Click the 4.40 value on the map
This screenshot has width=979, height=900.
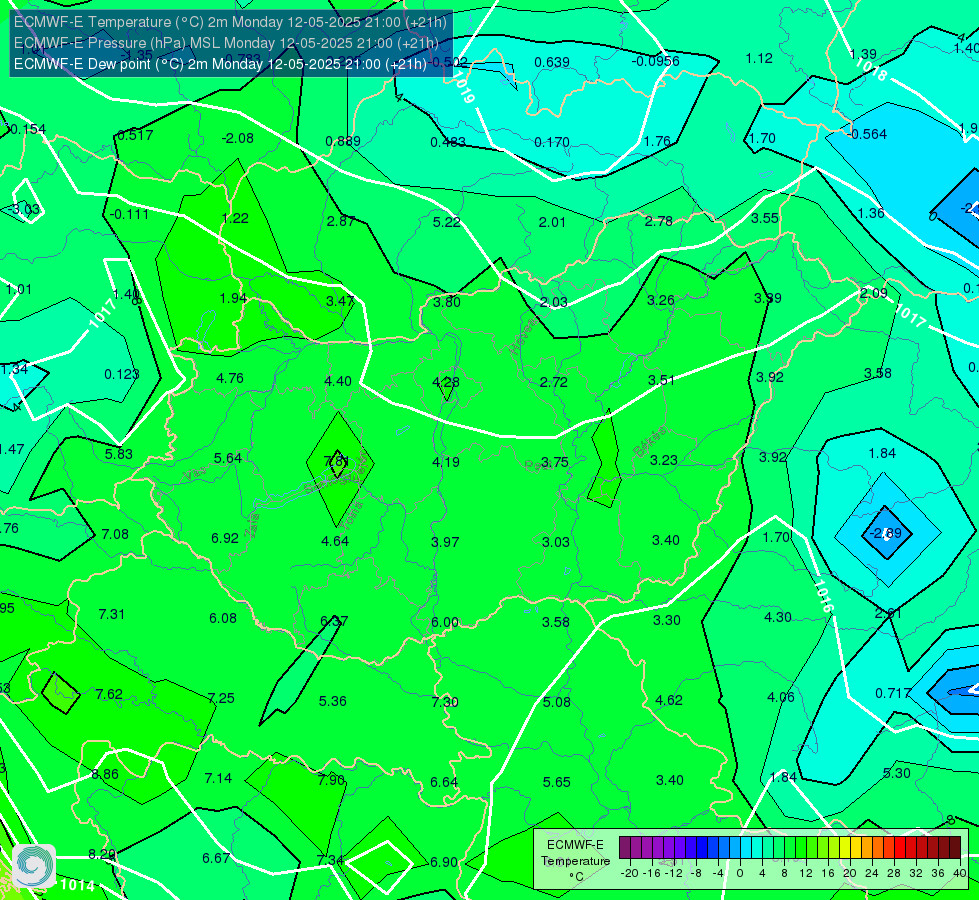coord(338,381)
